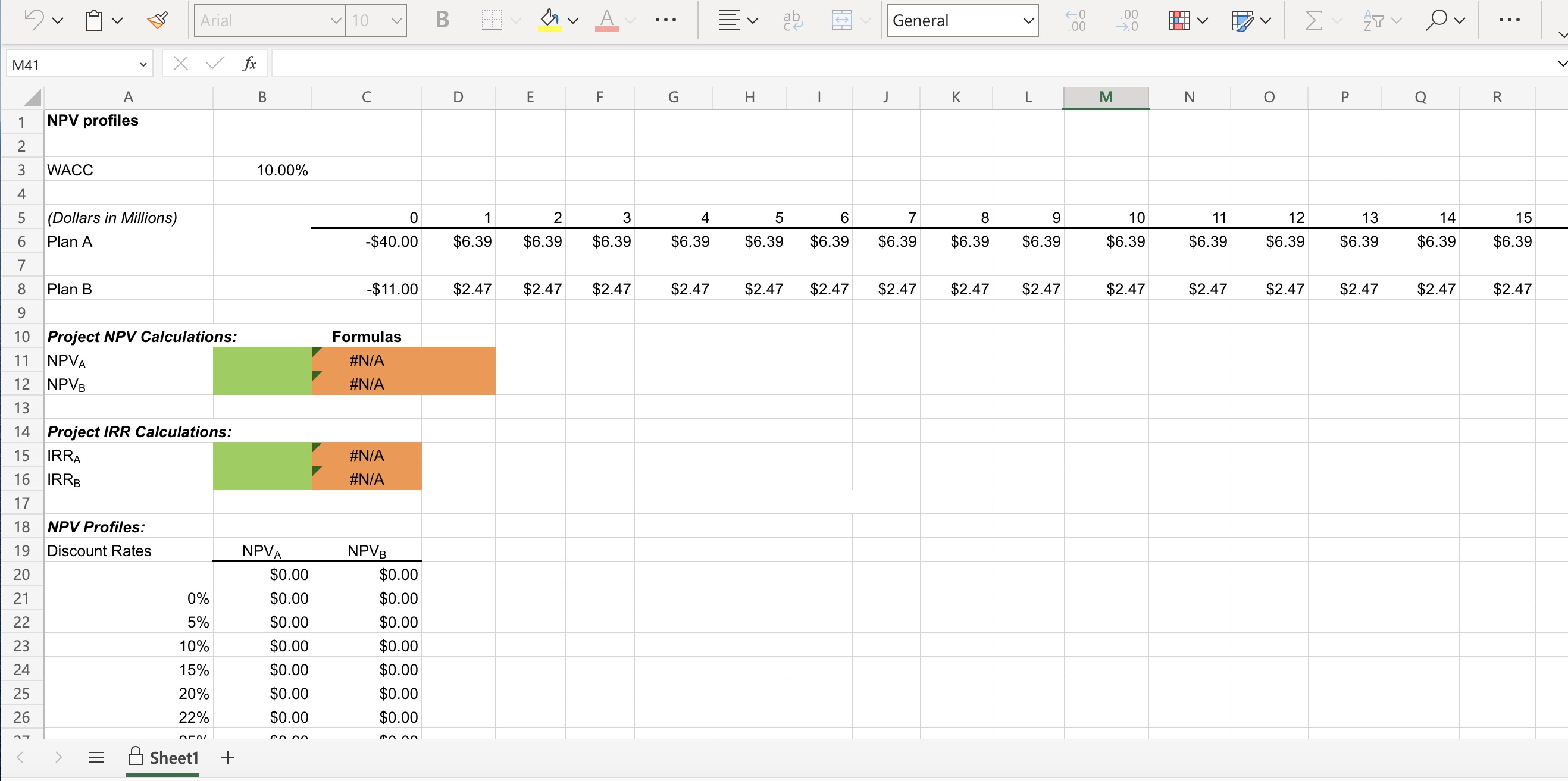The image size is (1568, 781).
Task: Open the Arial font name dropdown
Action: point(335,21)
